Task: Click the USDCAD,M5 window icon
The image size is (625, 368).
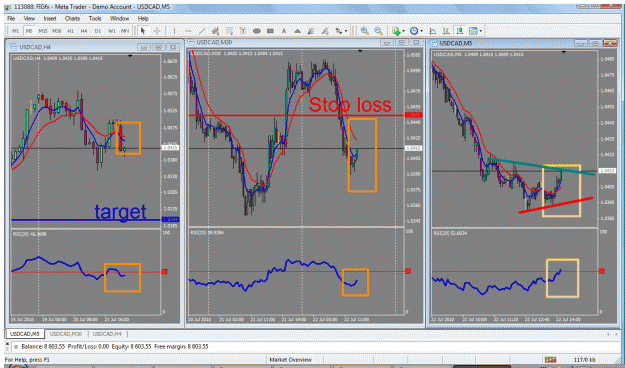Action: coord(434,43)
